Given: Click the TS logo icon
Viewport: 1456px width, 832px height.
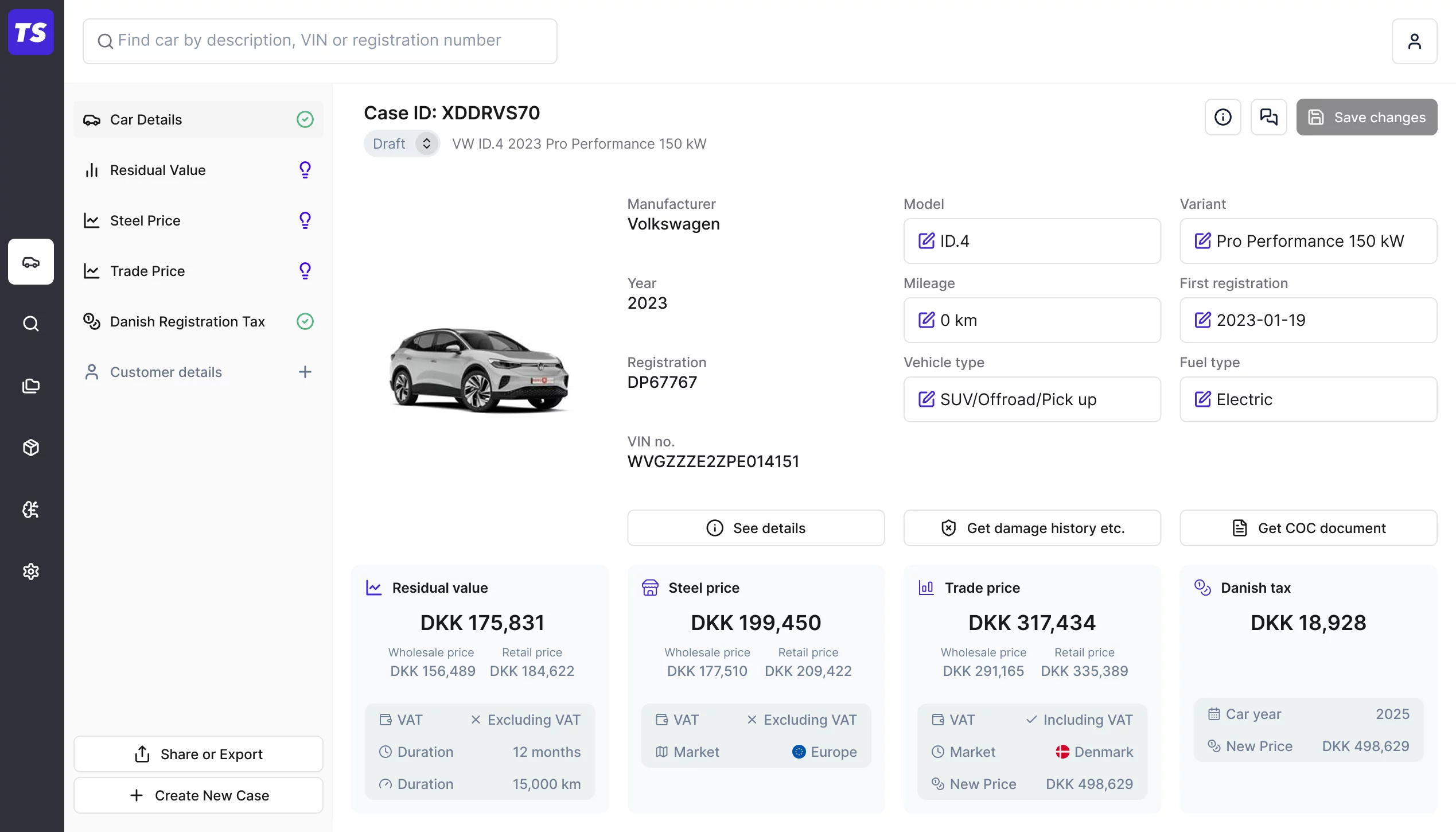Looking at the screenshot, I should click(31, 32).
